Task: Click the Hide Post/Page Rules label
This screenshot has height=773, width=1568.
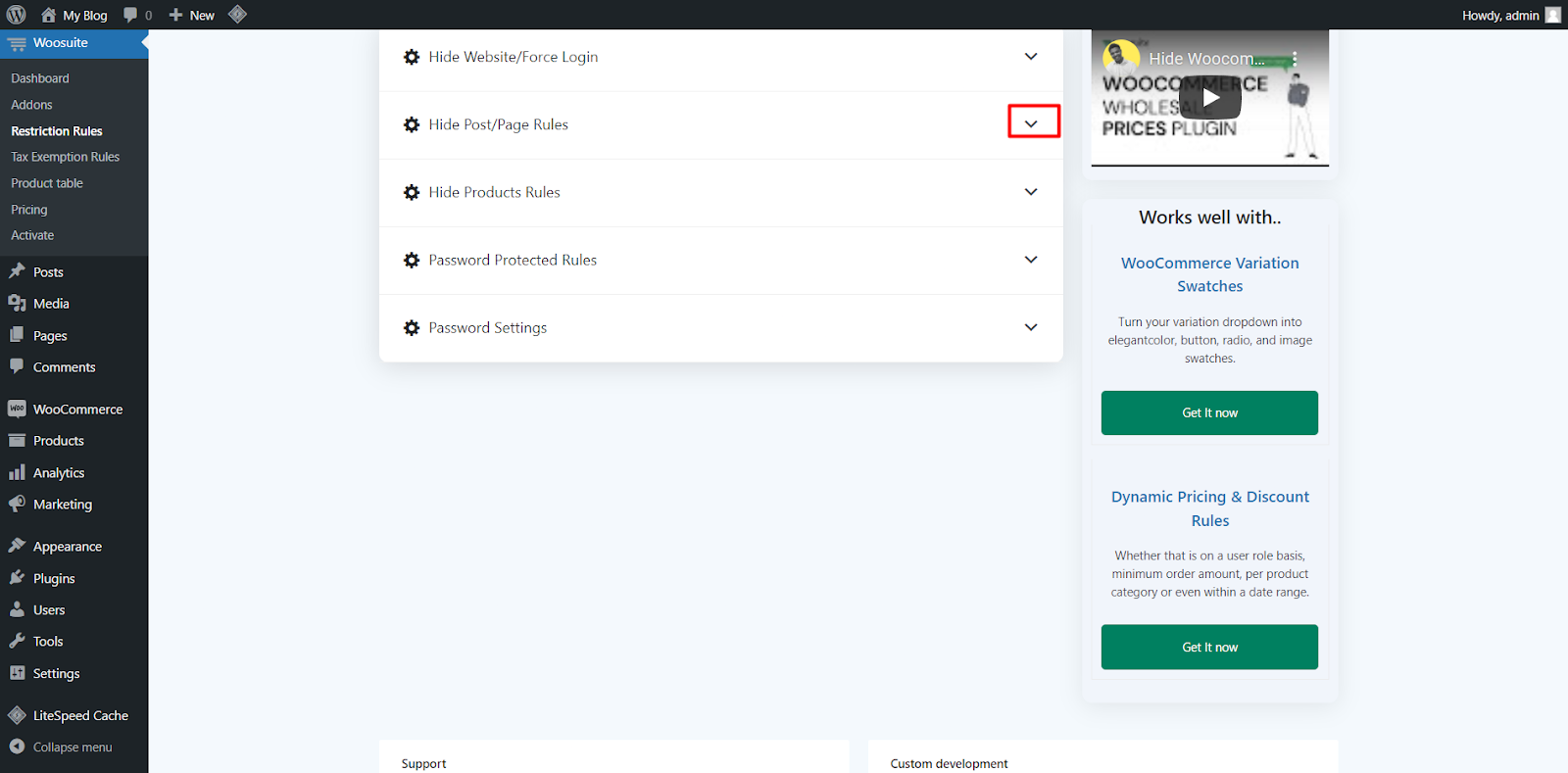Action: tap(499, 124)
